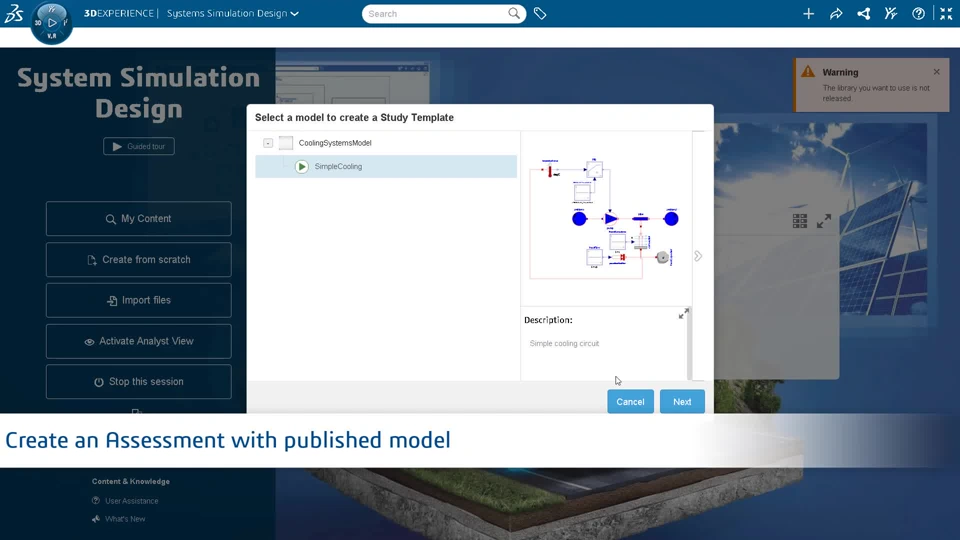Start the Guided tour
The image size is (960, 540).
coord(139,146)
